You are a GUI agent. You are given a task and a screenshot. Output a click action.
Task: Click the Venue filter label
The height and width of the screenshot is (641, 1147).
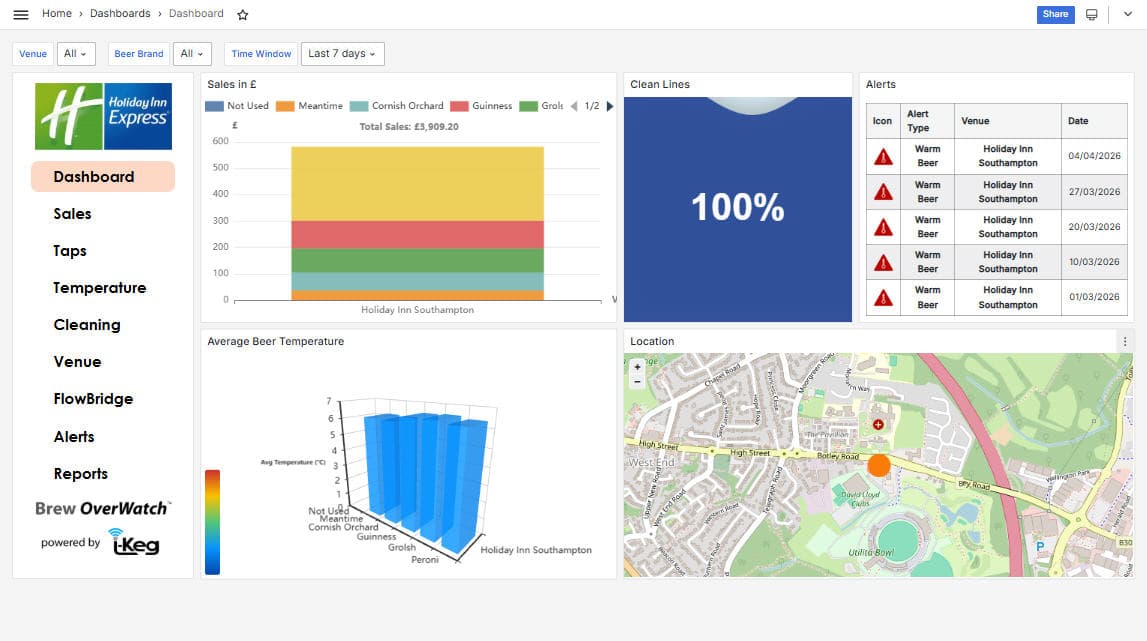(x=33, y=53)
